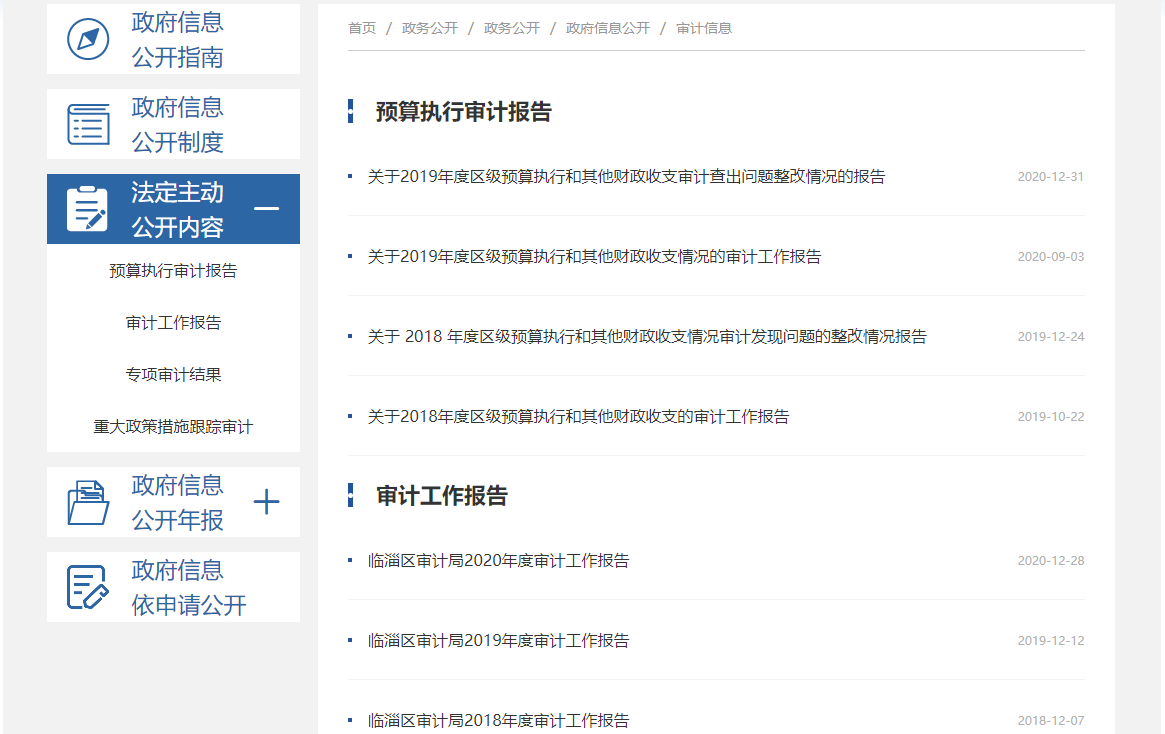Open 临淄区审计局2019年度审计工作报告
The height and width of the screenshot is (734, 1165).
[x=498, y=641]
